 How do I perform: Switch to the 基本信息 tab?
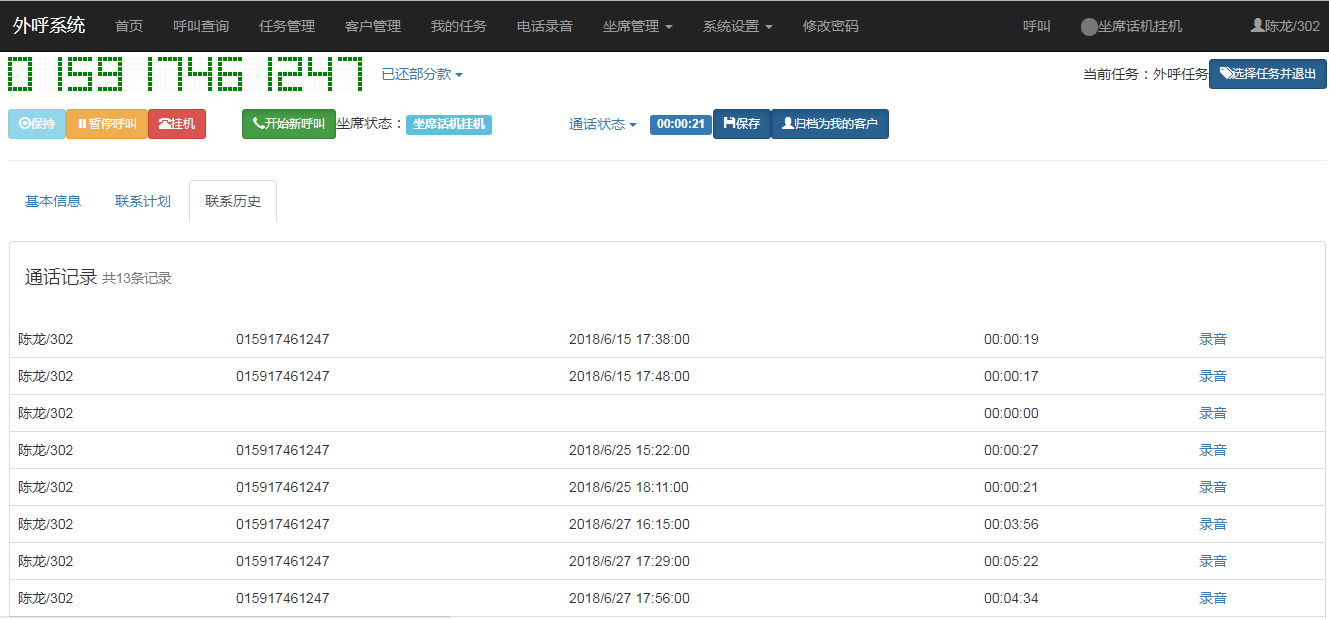pos(53,201)
